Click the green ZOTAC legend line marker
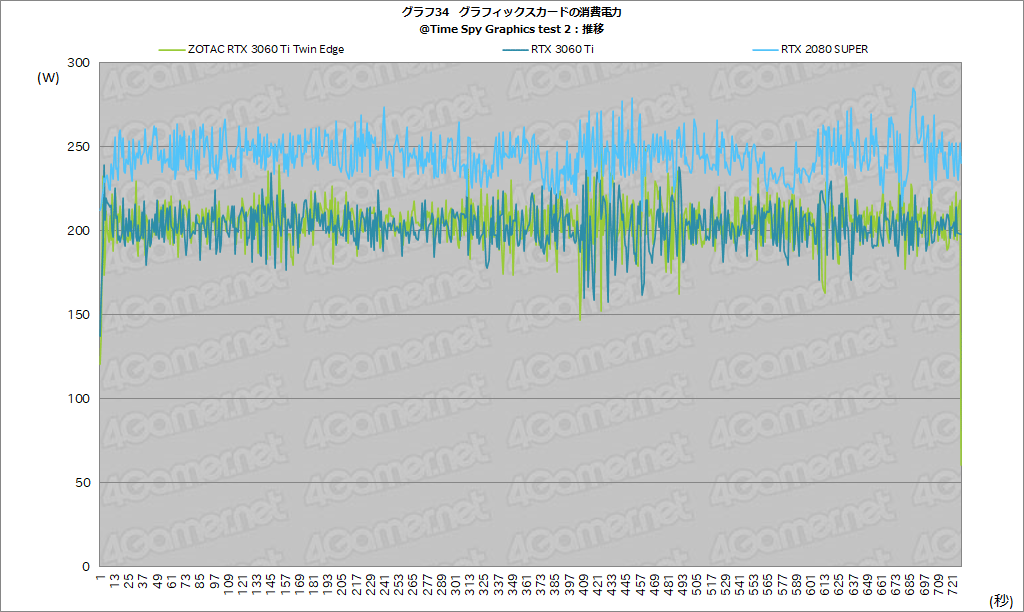This screenshot has height=612, width=1024. pyautogui.click(x=172, y=50)
